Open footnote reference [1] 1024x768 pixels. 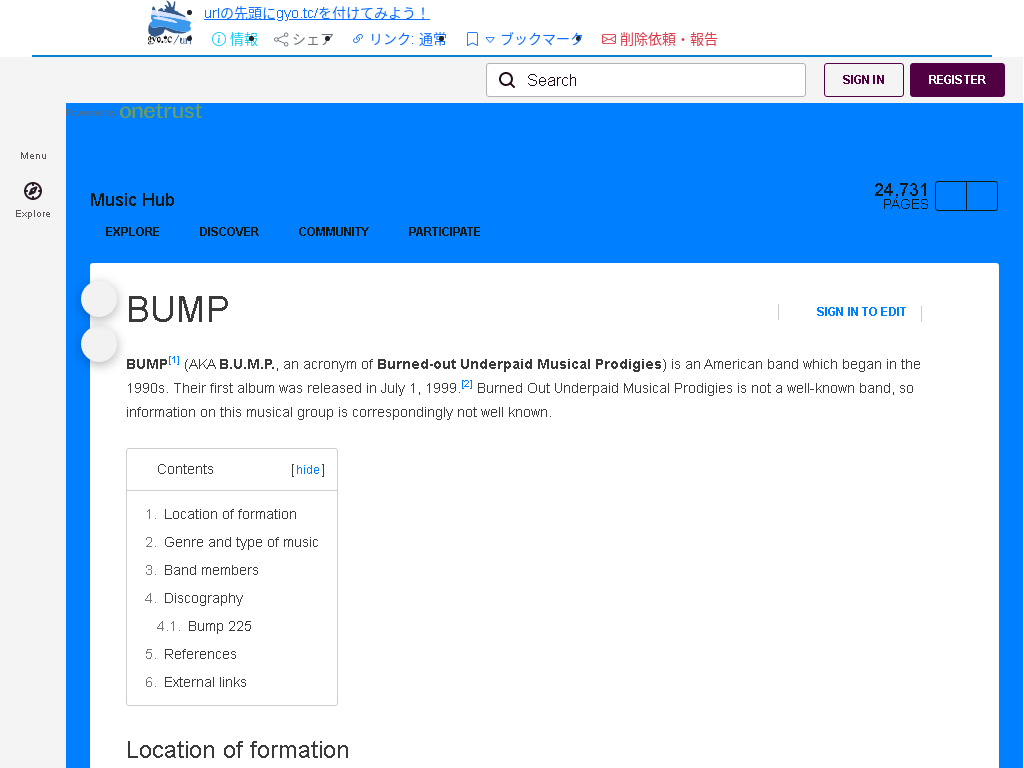pos(174,360)
